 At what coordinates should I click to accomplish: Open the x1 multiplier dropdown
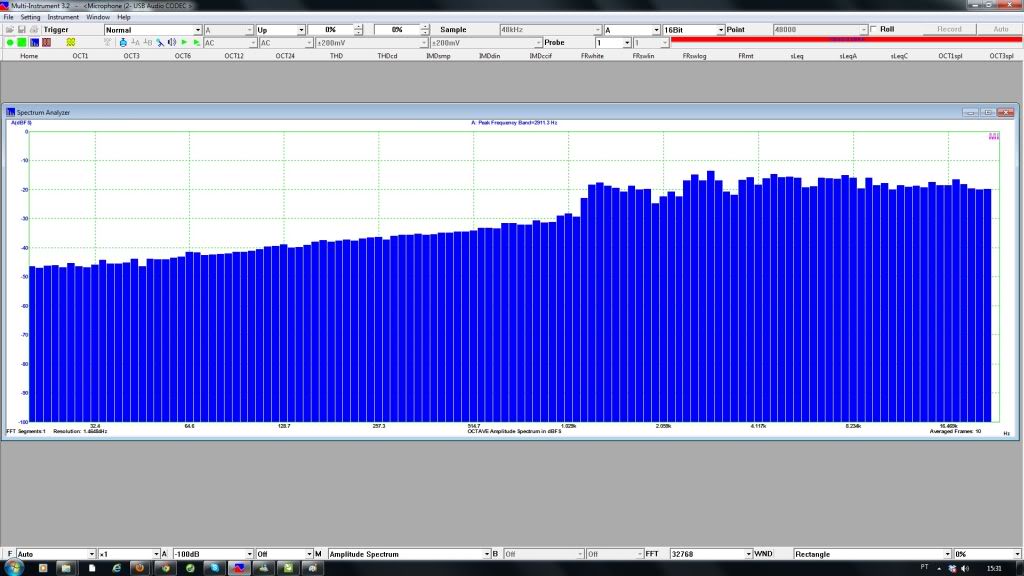pos(129,554)
